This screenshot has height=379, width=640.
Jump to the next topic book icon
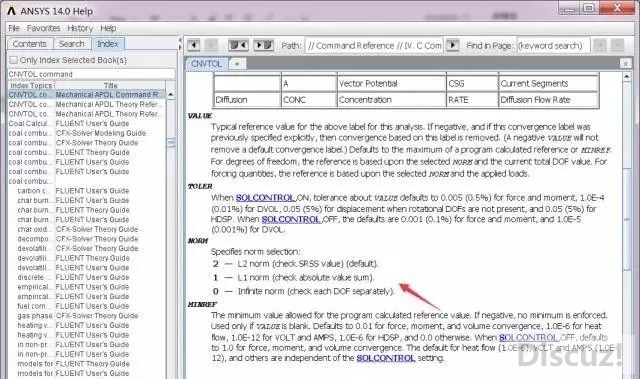tap(264, 45)
